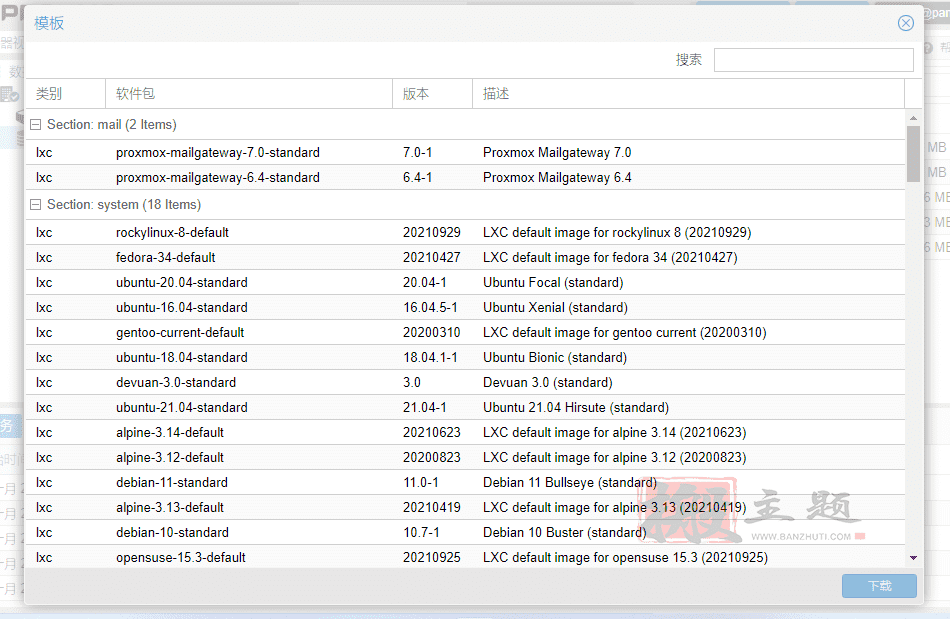This screenshot has width=950, height=619.
Task: Sort by the 软件包 column header
Action: (249, 94)
